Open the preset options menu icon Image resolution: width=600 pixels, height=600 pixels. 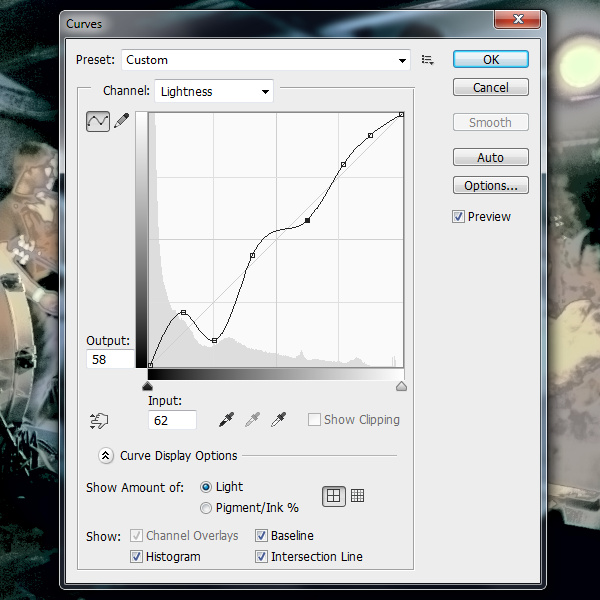coord(427,60)
